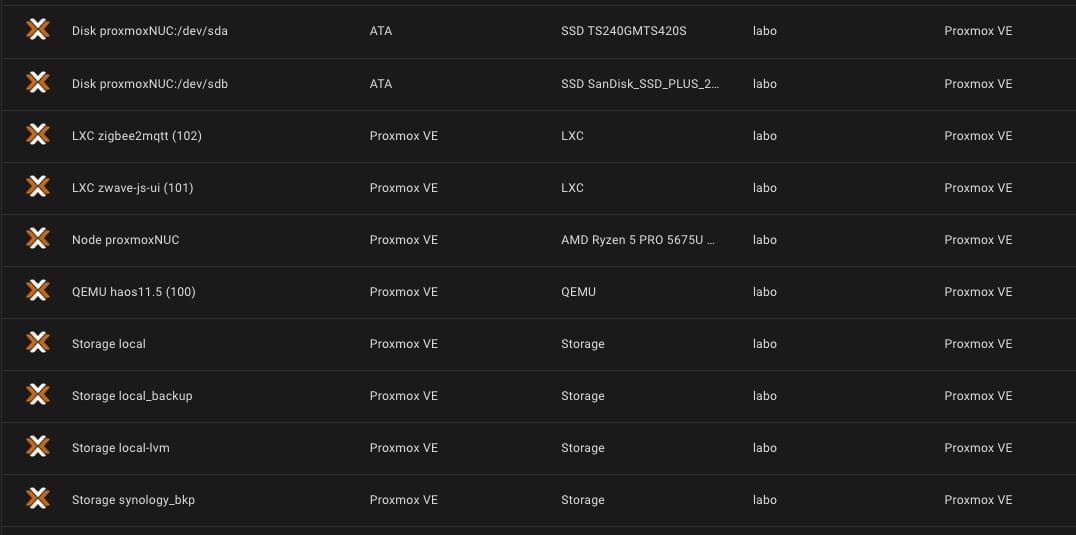Click Proxmox icon next to LXC zigbee2mqtt
This screenshot has height=535, width=1076.
(x=38, y=134)
